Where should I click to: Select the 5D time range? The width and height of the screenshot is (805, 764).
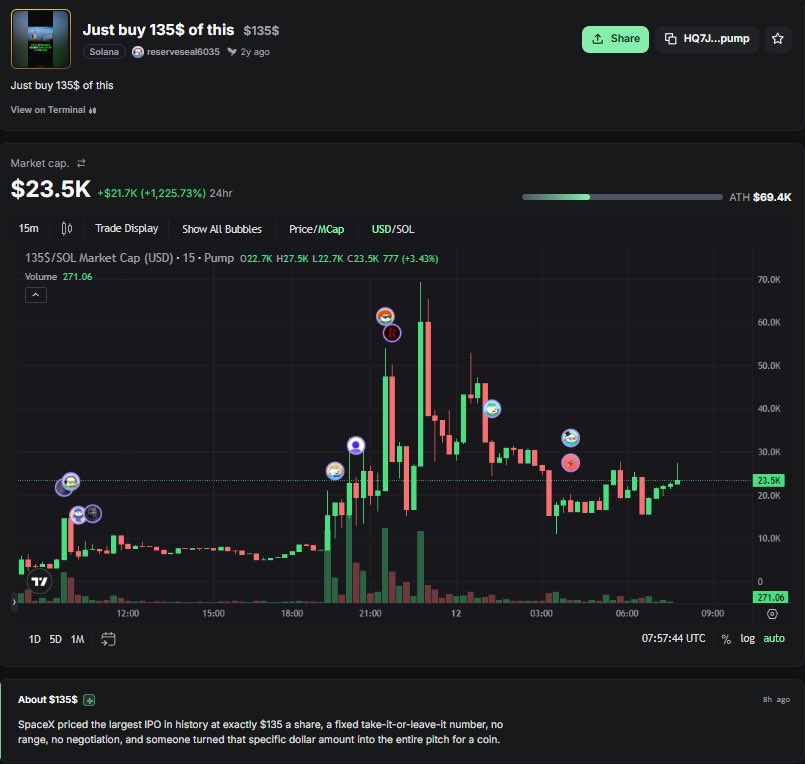click(x=55, y=639)
